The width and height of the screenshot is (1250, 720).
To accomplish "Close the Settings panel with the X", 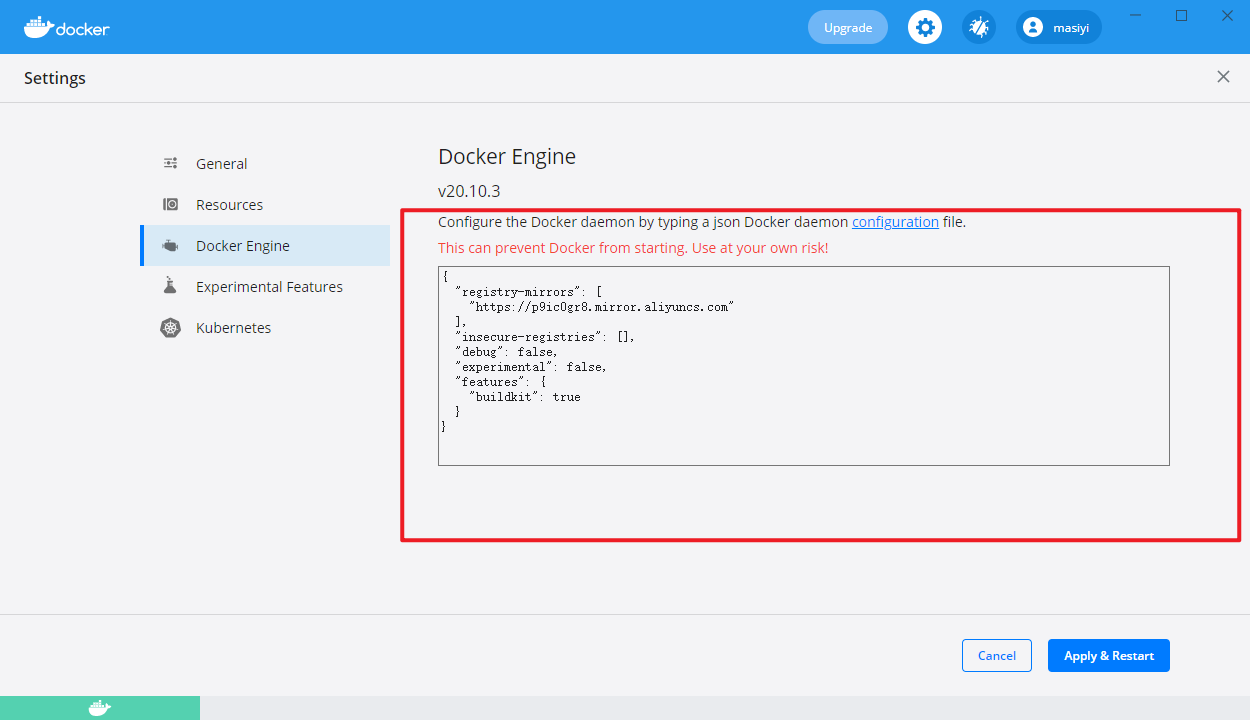I will point(1223,77).
